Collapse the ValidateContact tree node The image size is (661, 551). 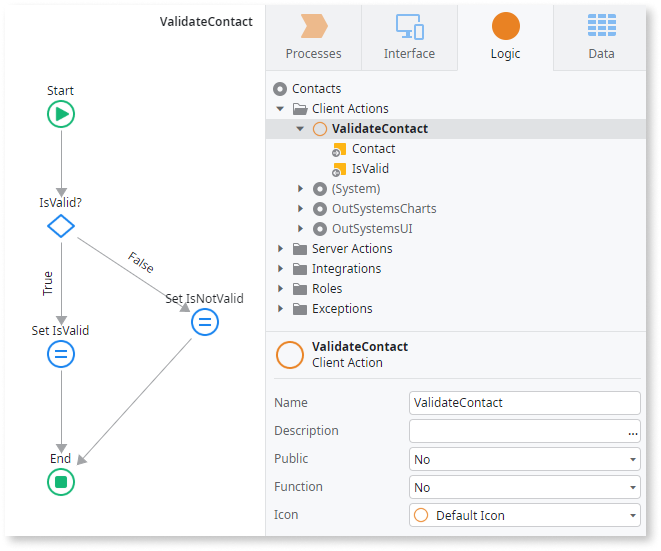[300, 129]
